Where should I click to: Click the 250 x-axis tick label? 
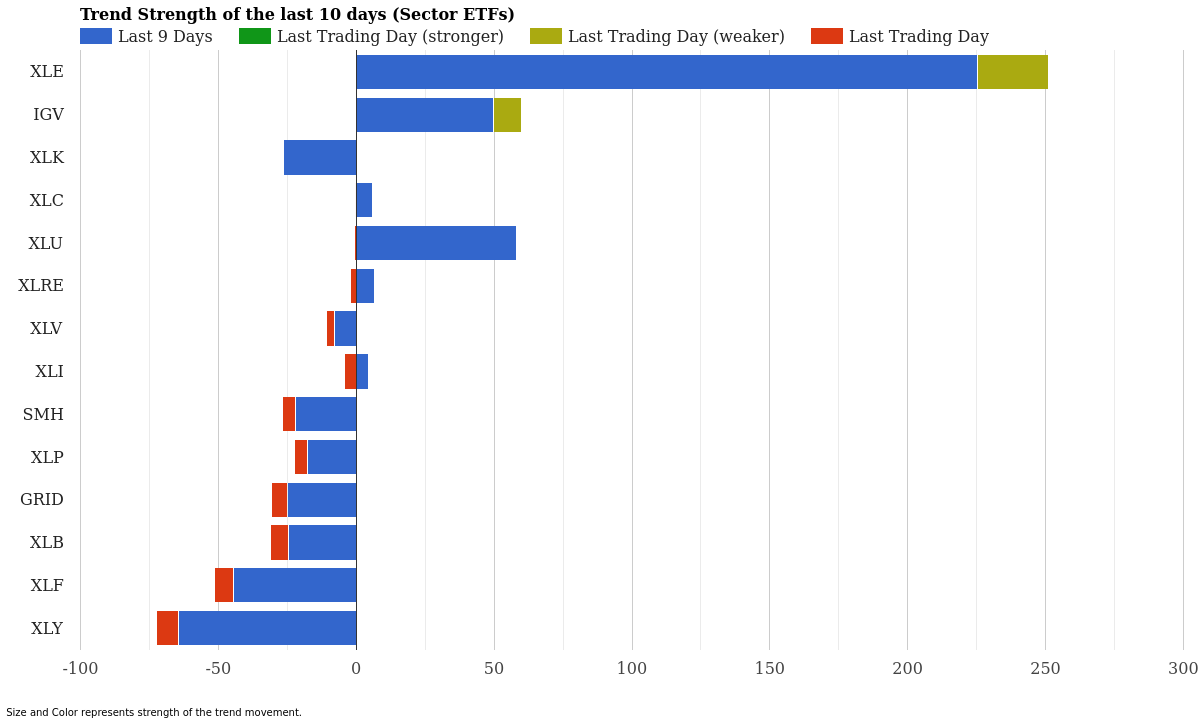click(x=1046, y=669)
